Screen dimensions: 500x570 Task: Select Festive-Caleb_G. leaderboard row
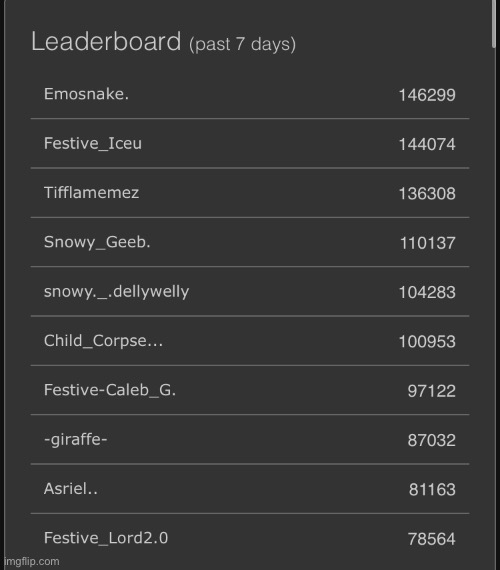coord(250,390)
